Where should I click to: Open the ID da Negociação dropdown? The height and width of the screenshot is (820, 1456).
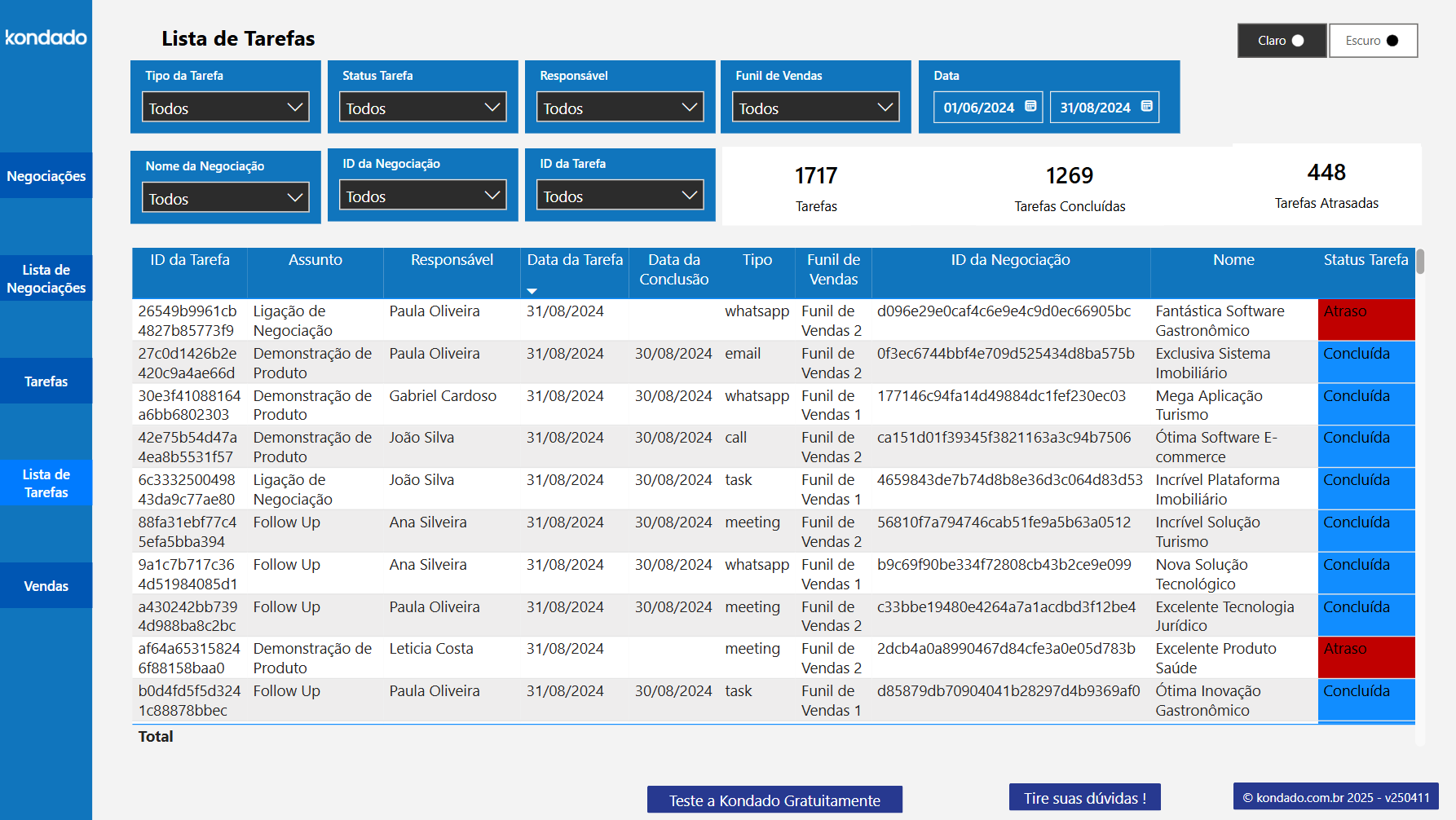point(422,195)
